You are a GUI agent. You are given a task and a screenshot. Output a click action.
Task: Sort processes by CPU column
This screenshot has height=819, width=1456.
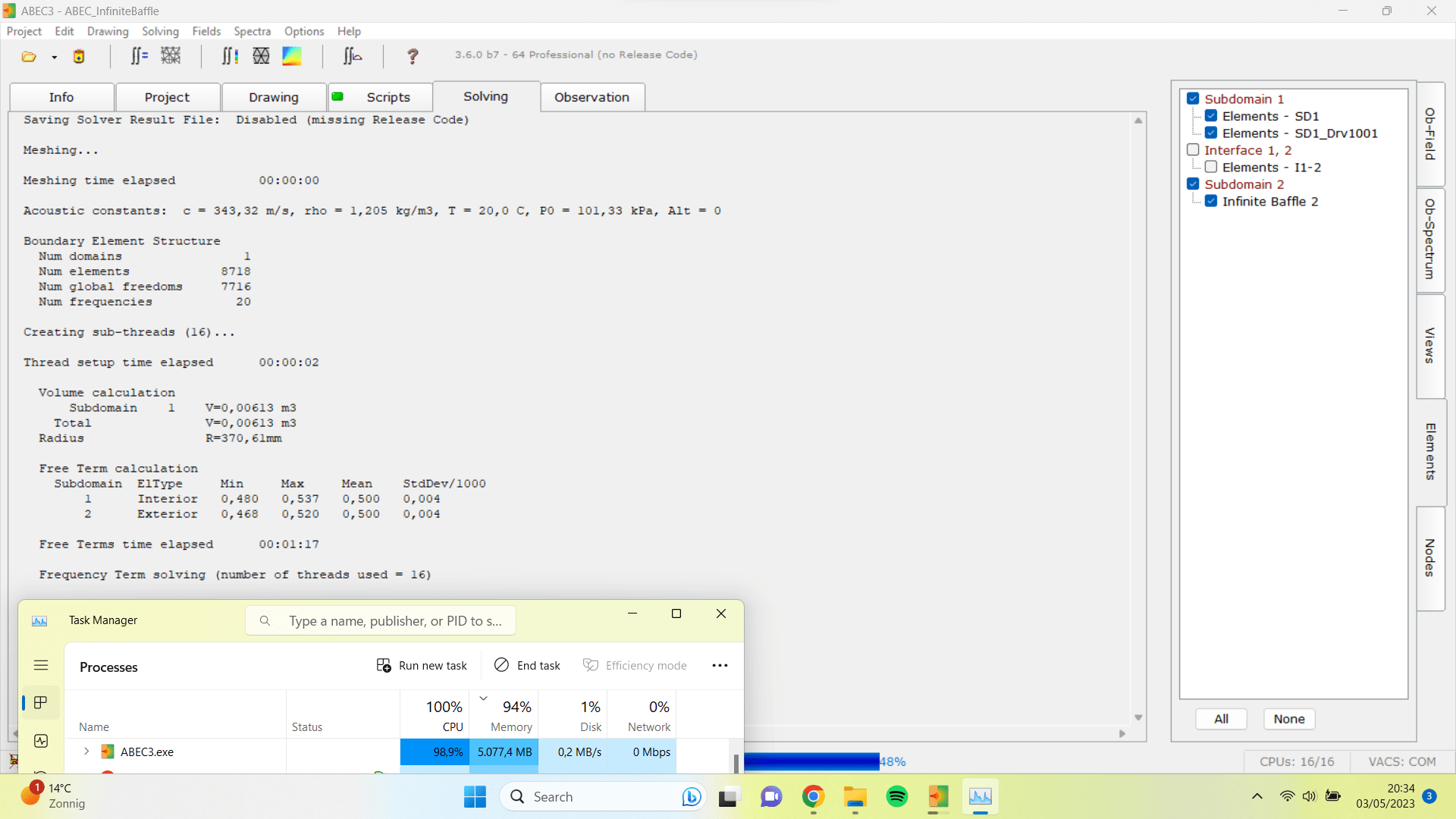(435, 714)
